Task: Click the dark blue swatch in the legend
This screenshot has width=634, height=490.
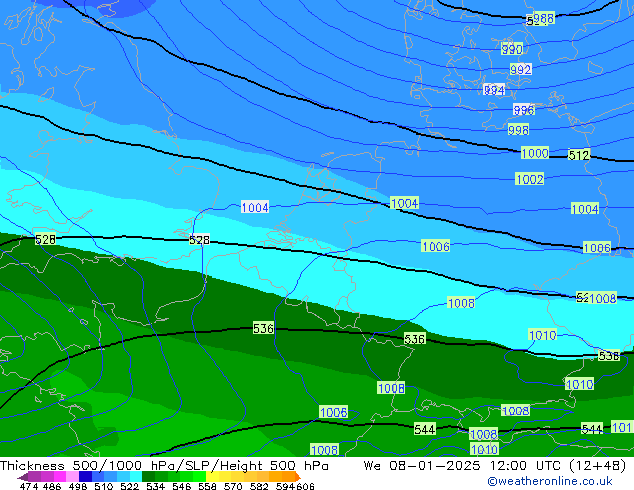Action: coord(85,477)
